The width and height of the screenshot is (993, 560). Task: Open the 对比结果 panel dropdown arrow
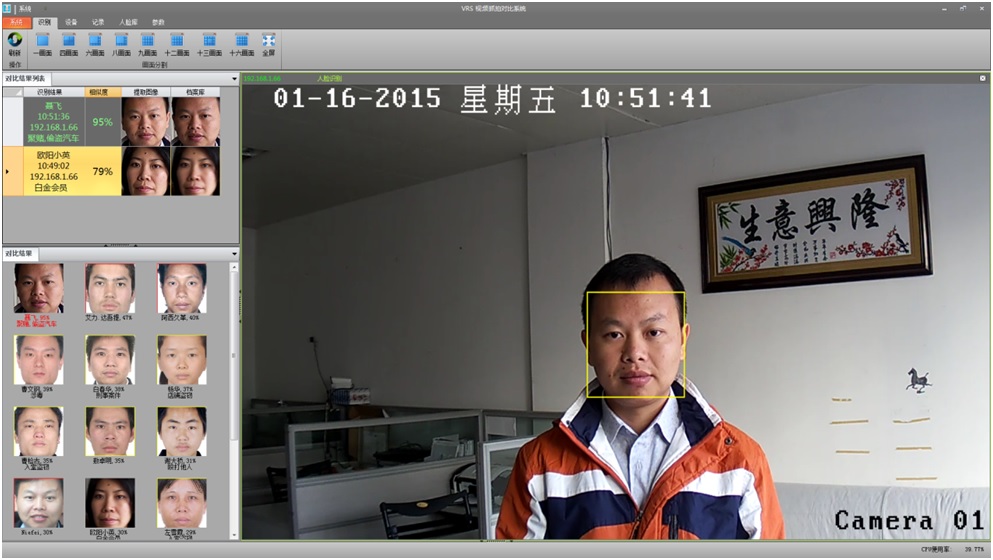234,254
